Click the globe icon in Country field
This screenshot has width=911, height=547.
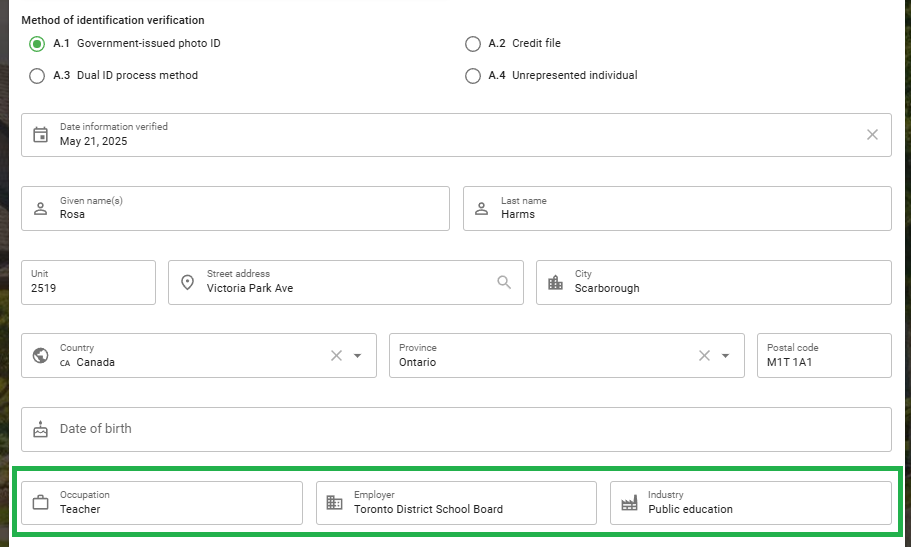40,355
